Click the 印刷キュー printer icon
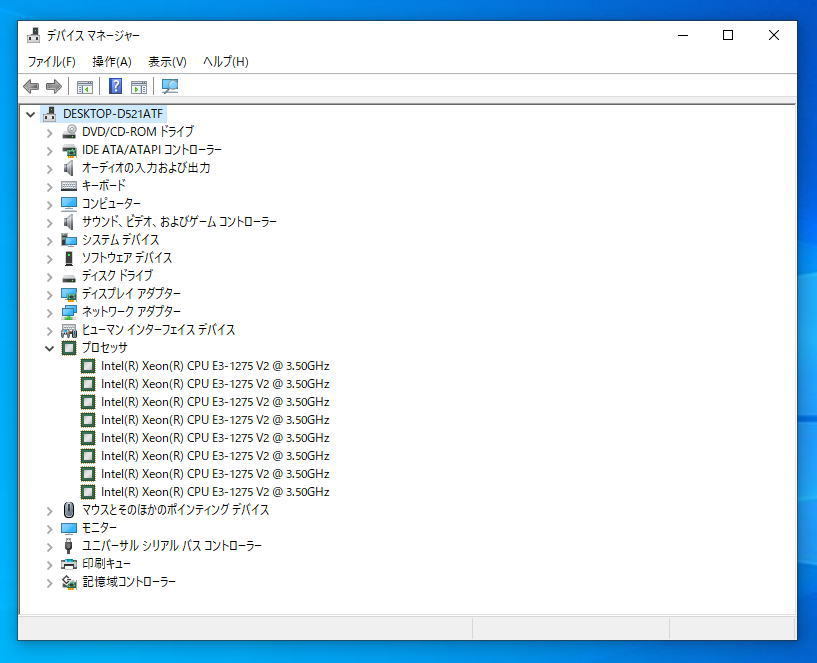Image resolution: width=817 pixels, height=663 pixels. point(69,564)
